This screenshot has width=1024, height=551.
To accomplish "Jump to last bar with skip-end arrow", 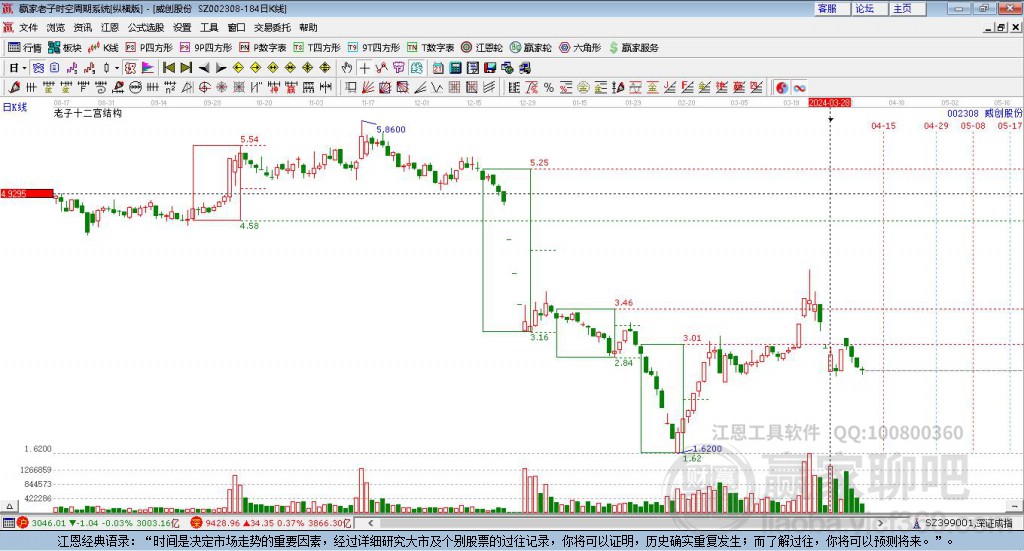I will tap(186, 68).
